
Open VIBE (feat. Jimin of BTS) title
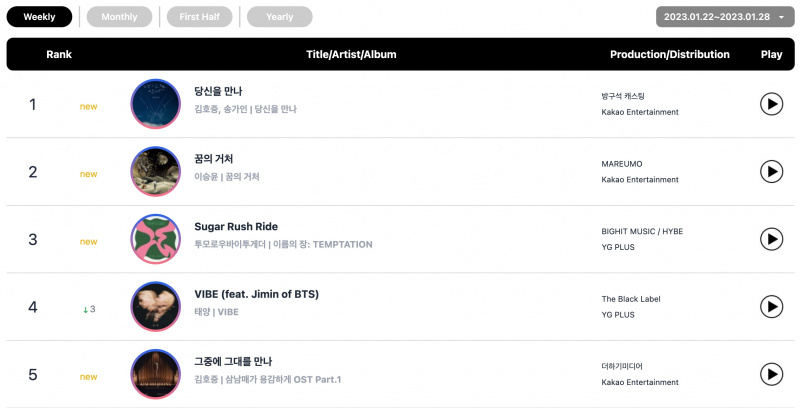click(256, 294)
